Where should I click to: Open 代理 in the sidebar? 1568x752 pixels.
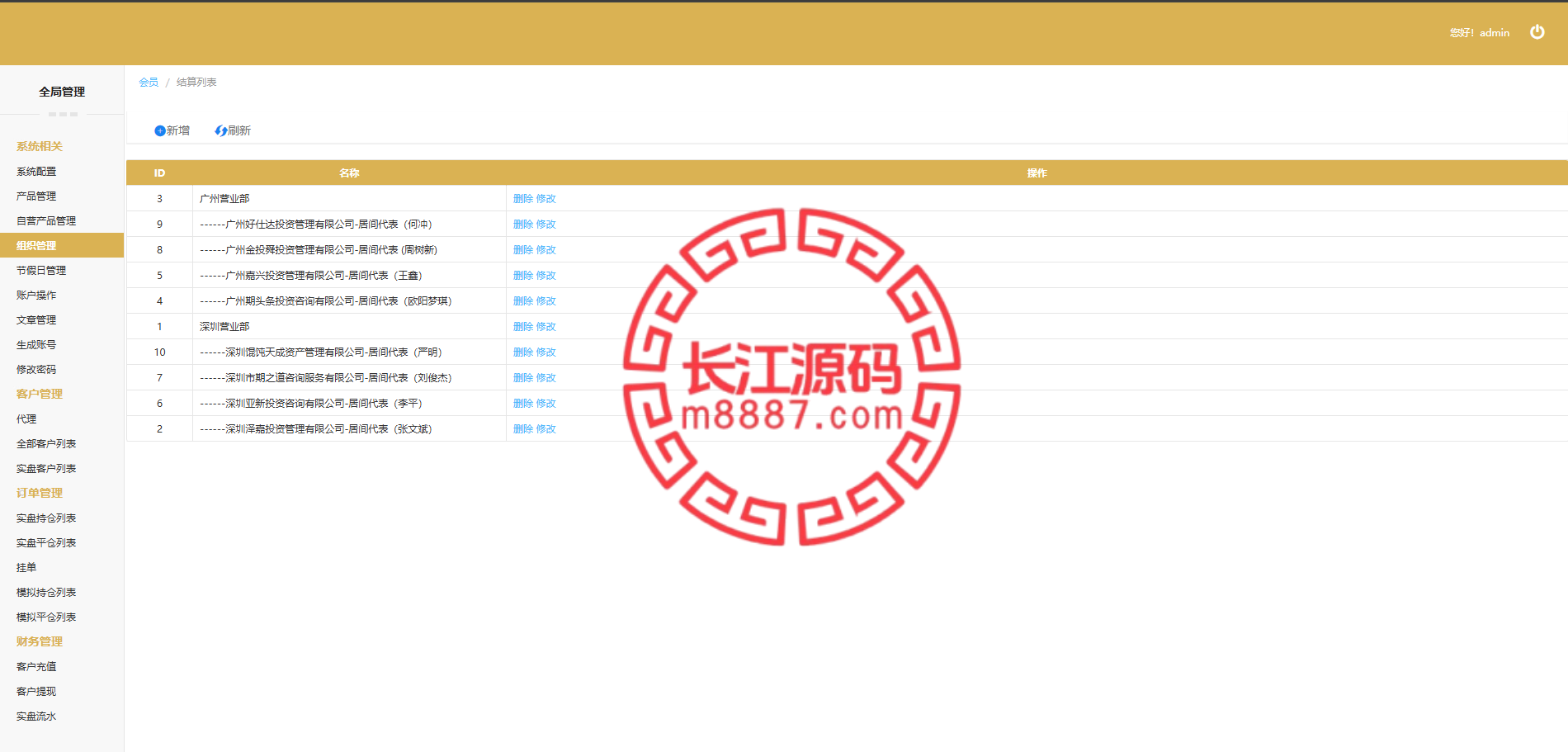pos(26,419)
